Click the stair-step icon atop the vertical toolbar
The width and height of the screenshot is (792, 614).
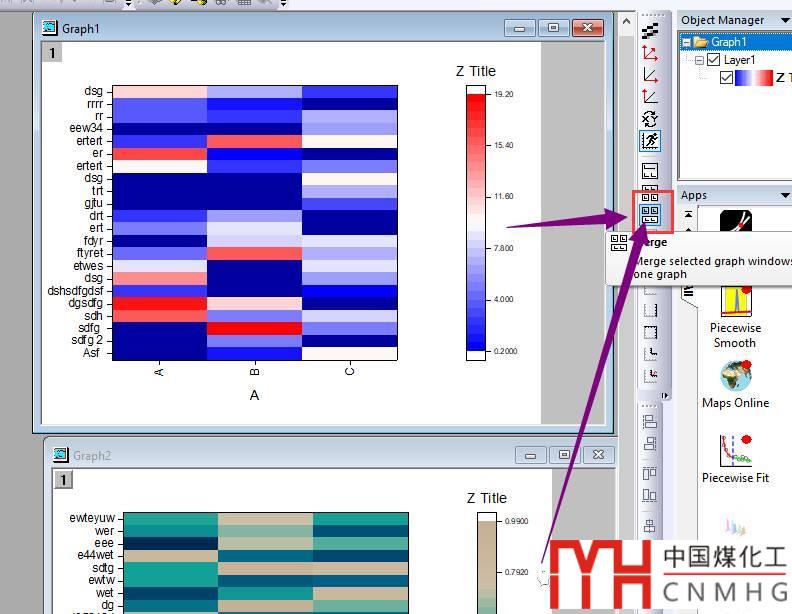(650, 31)
